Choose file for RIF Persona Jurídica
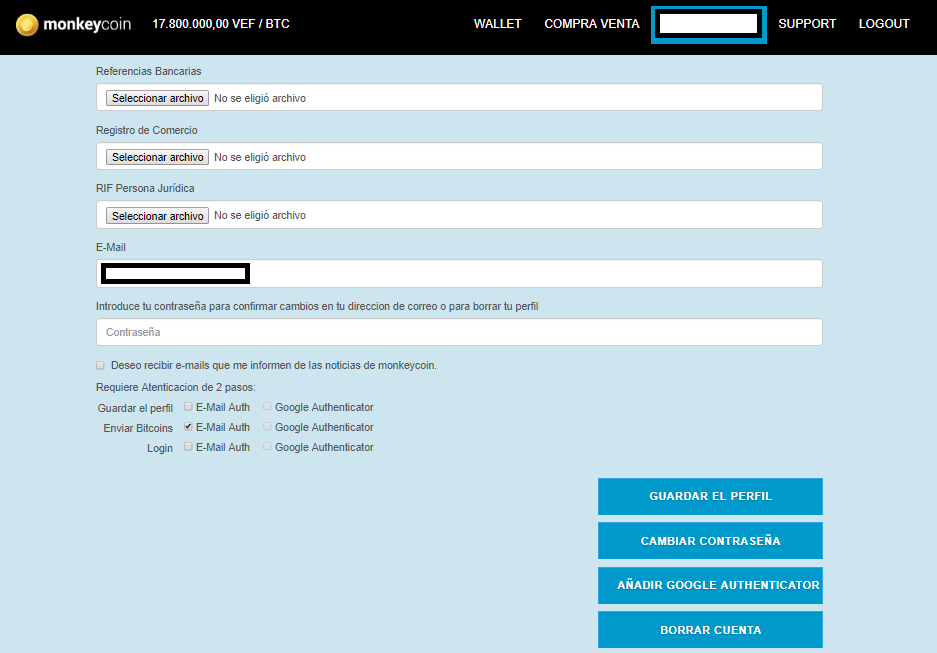 coord(158,216)
